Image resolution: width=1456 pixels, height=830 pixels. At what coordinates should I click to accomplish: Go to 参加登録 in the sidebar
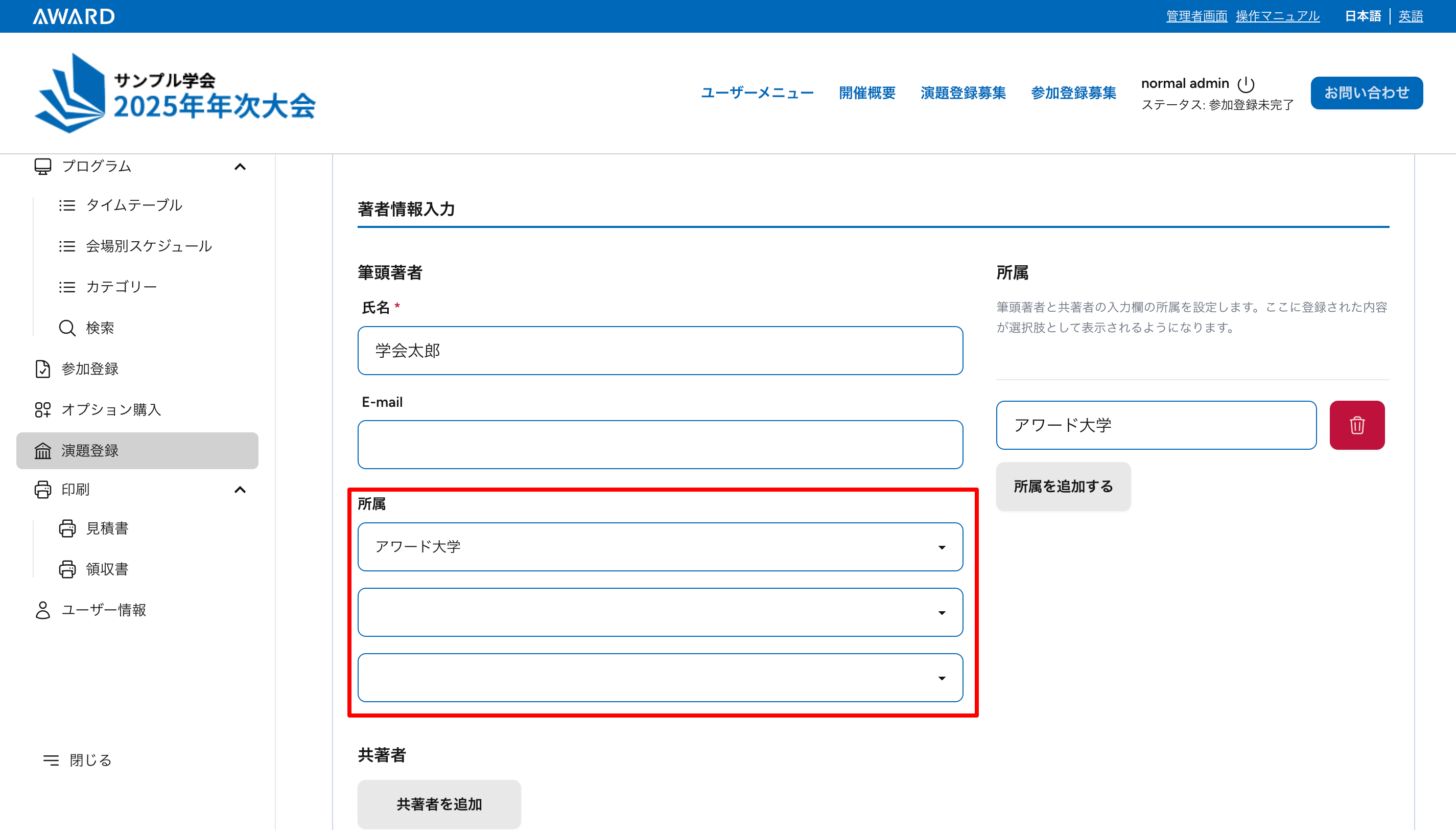(x=90, y=369)
